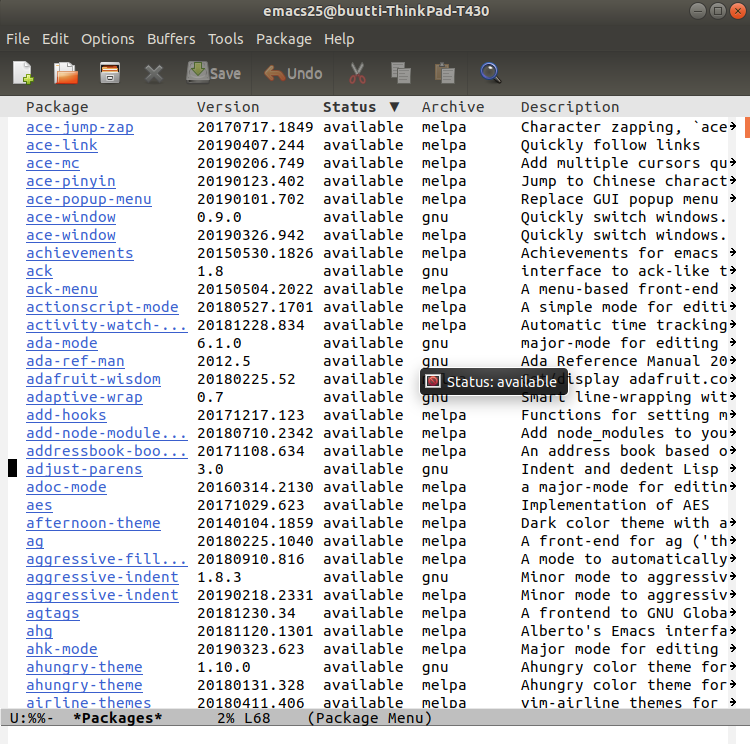The height and width of the screenshot is (744, 750).
Task: Sort packages by the Status column header
Action: [x=360, y=107]
